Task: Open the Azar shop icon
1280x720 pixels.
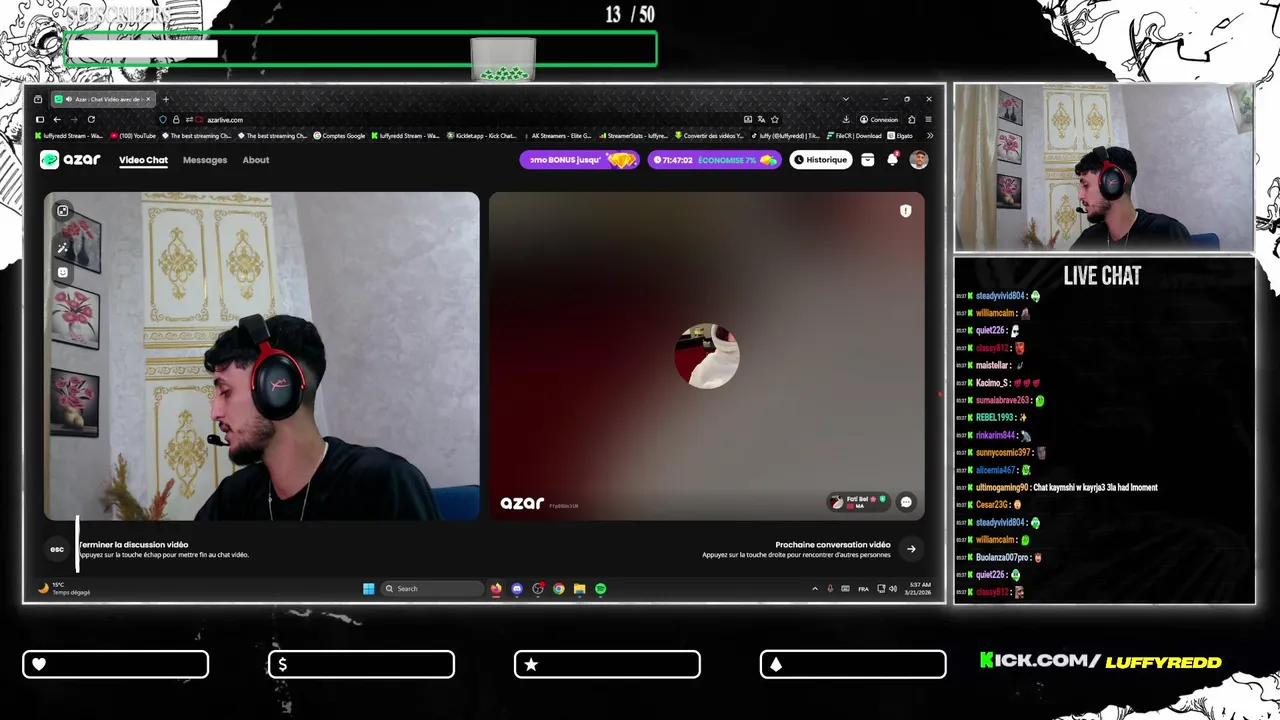Action: pyautogui.click(x=868, y=160)
